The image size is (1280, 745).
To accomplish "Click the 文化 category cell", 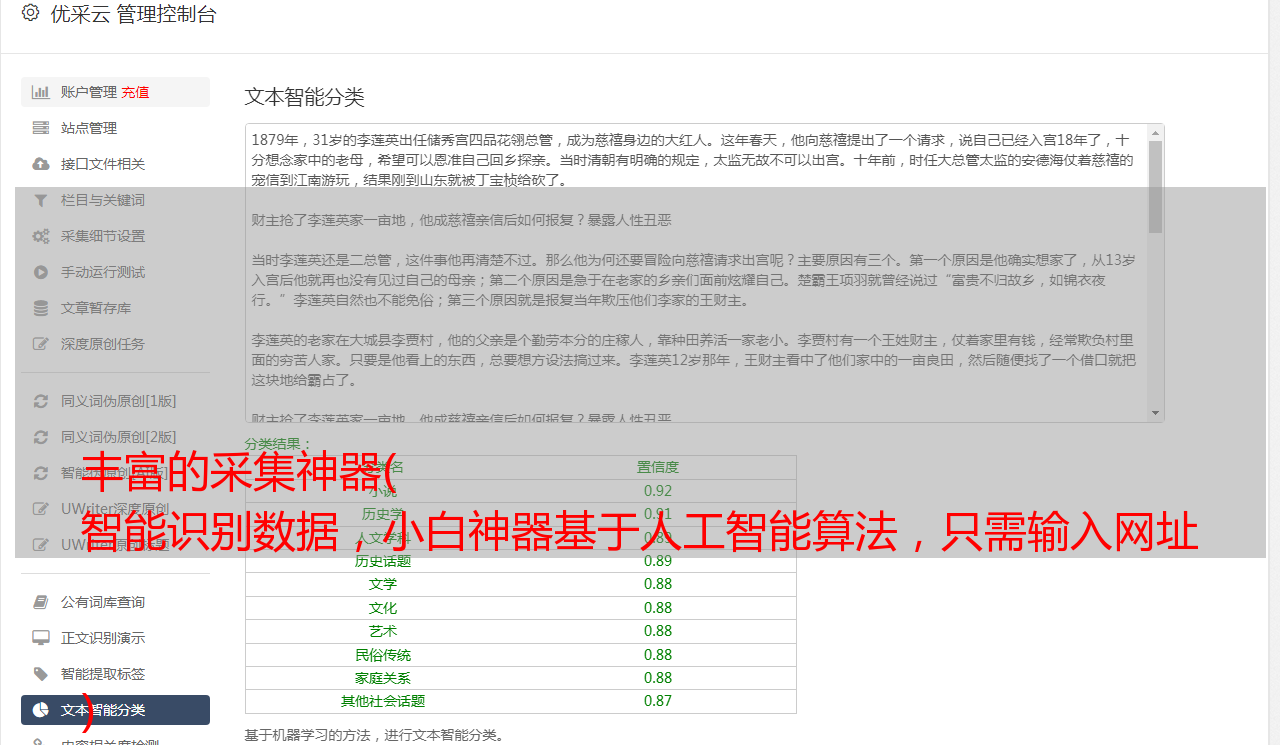I will point(383,608).
